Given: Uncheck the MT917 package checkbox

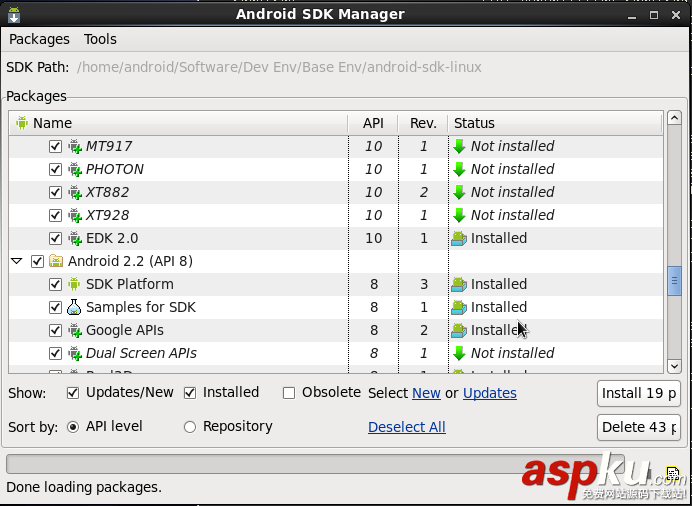Looking at the screenshot, I should point(55,146).
